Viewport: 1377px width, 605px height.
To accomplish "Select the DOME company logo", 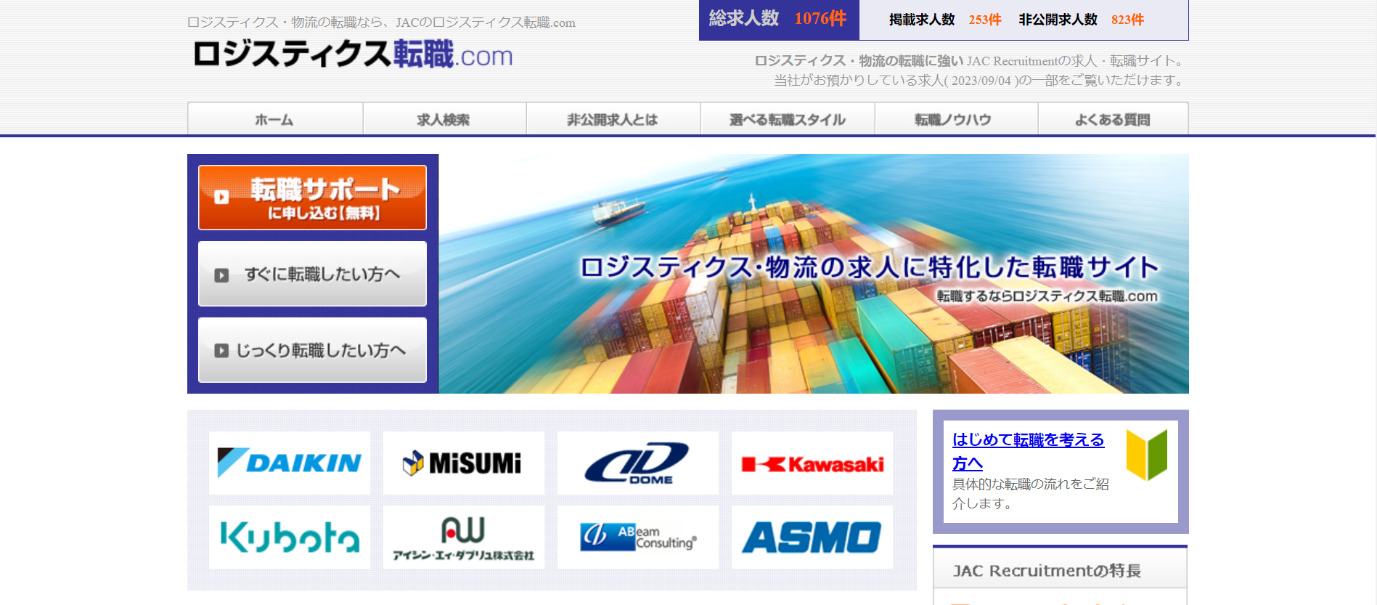I will click(x=637, y=463).
